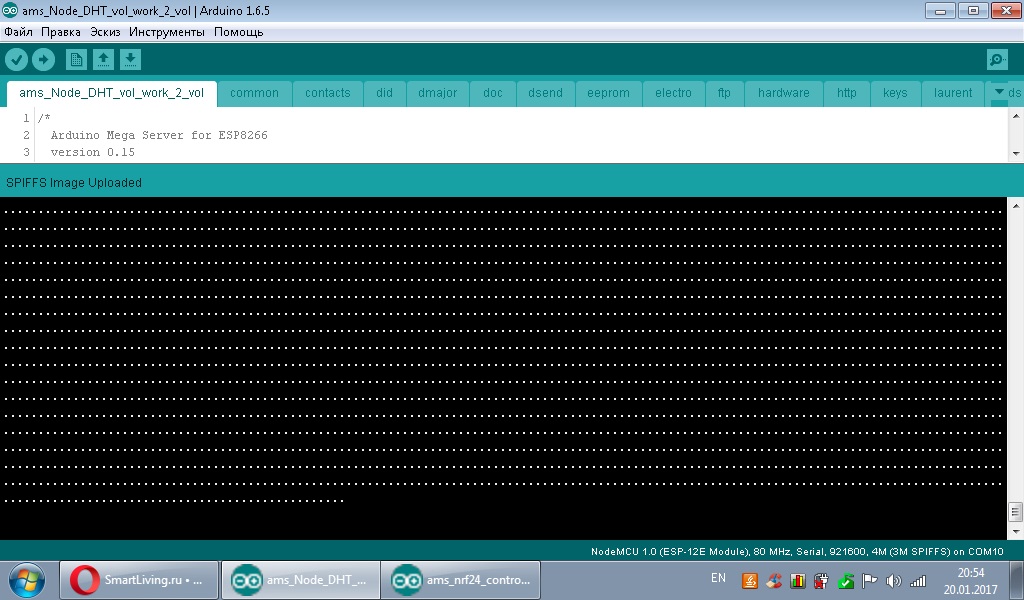
Task: Click the Windows Start orb
Action: (27, 579)
